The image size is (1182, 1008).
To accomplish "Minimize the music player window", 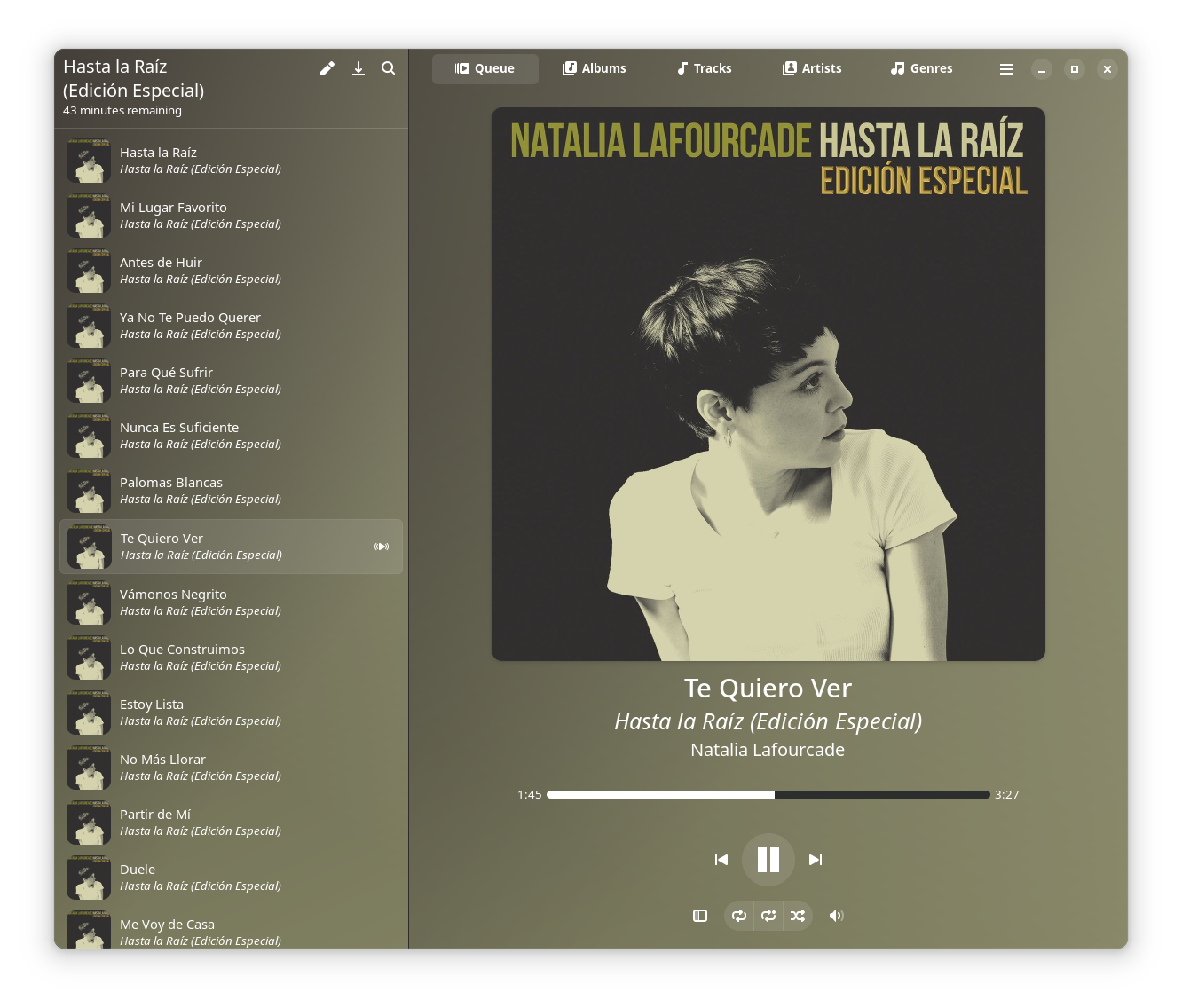I will [1042, 69].
